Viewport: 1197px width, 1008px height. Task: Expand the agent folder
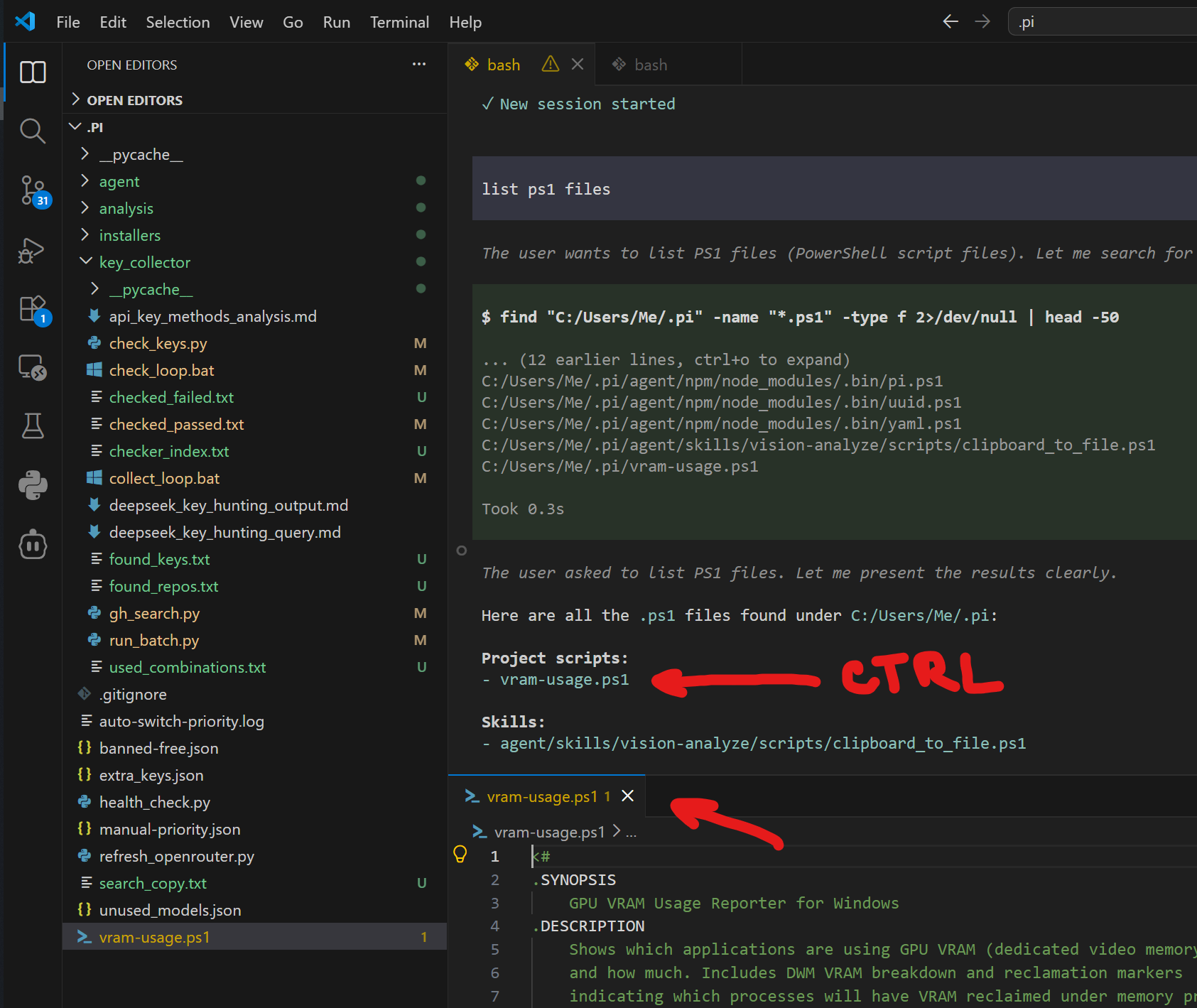(x=254, y=181)
